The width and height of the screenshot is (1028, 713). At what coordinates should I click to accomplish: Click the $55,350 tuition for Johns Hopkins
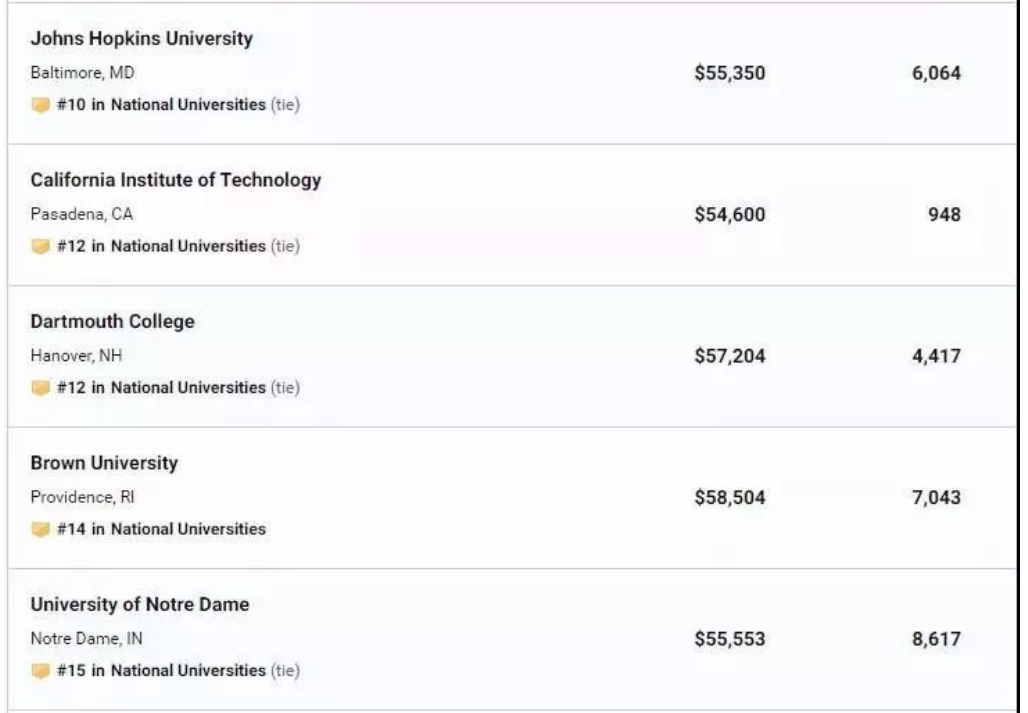pyautogui.click(x=730, y=73)
